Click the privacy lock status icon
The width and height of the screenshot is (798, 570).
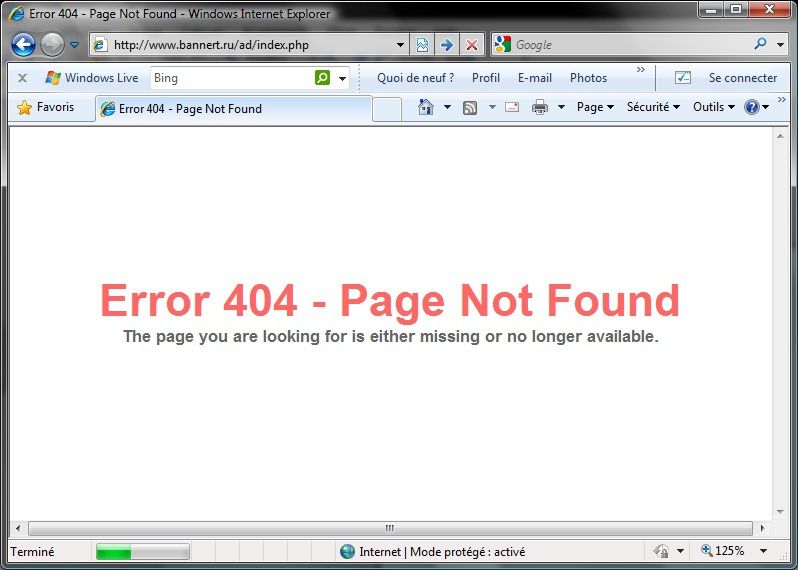[x=661, y=551]
